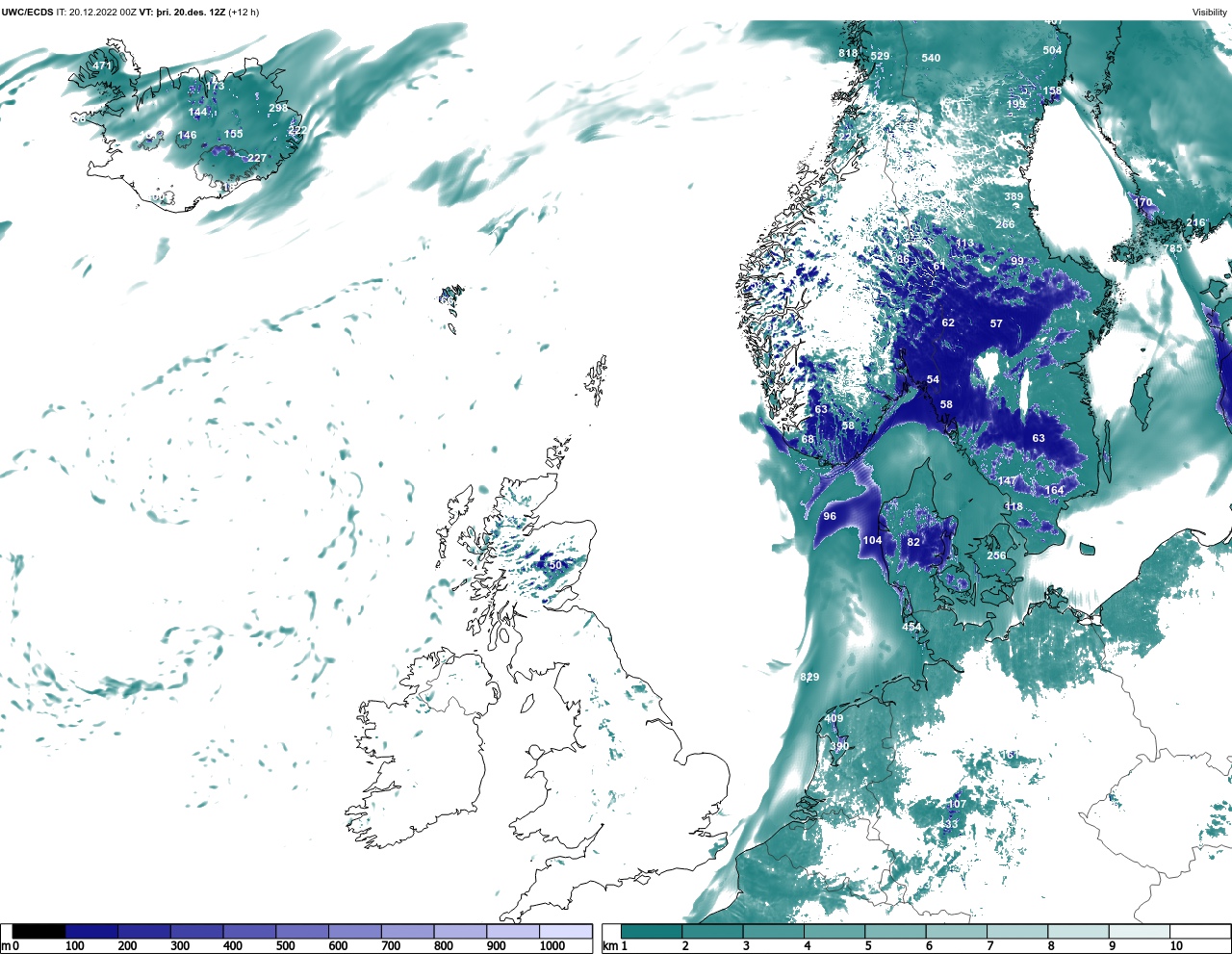
Task: Click the '818' value near northern Norway
Action: pos(848,53)
